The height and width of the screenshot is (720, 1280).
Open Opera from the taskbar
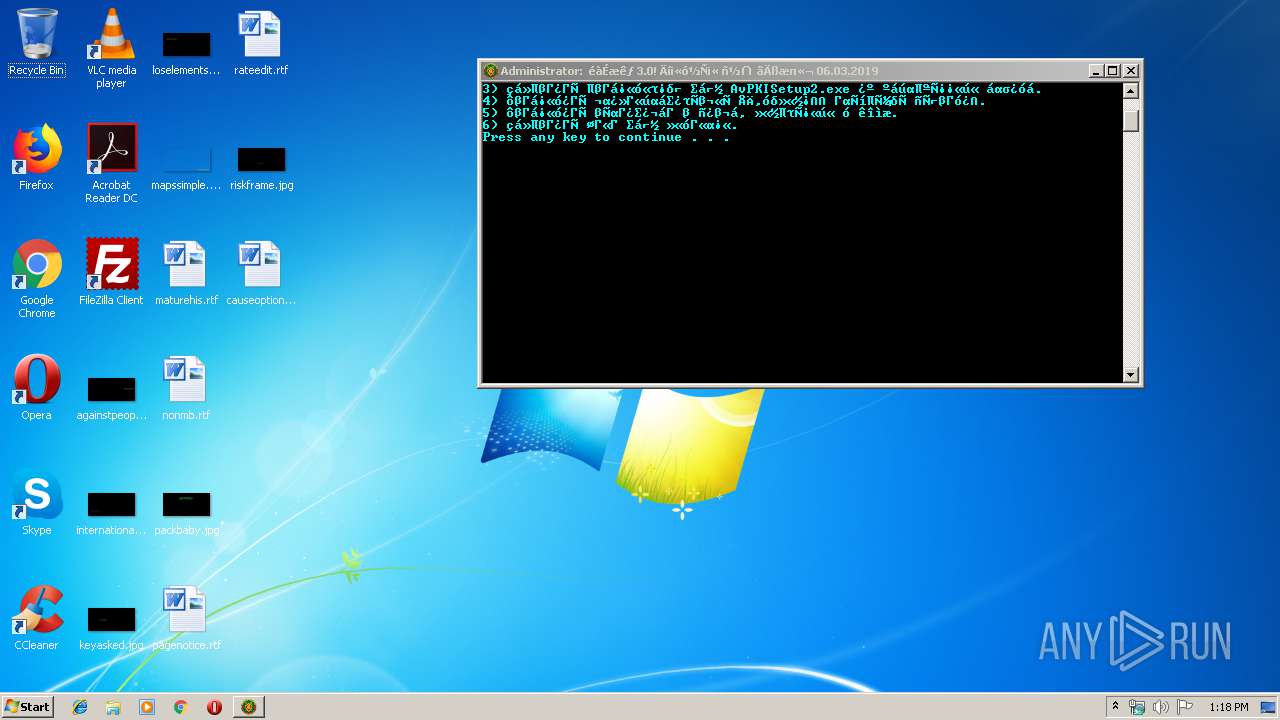(214, 707)
